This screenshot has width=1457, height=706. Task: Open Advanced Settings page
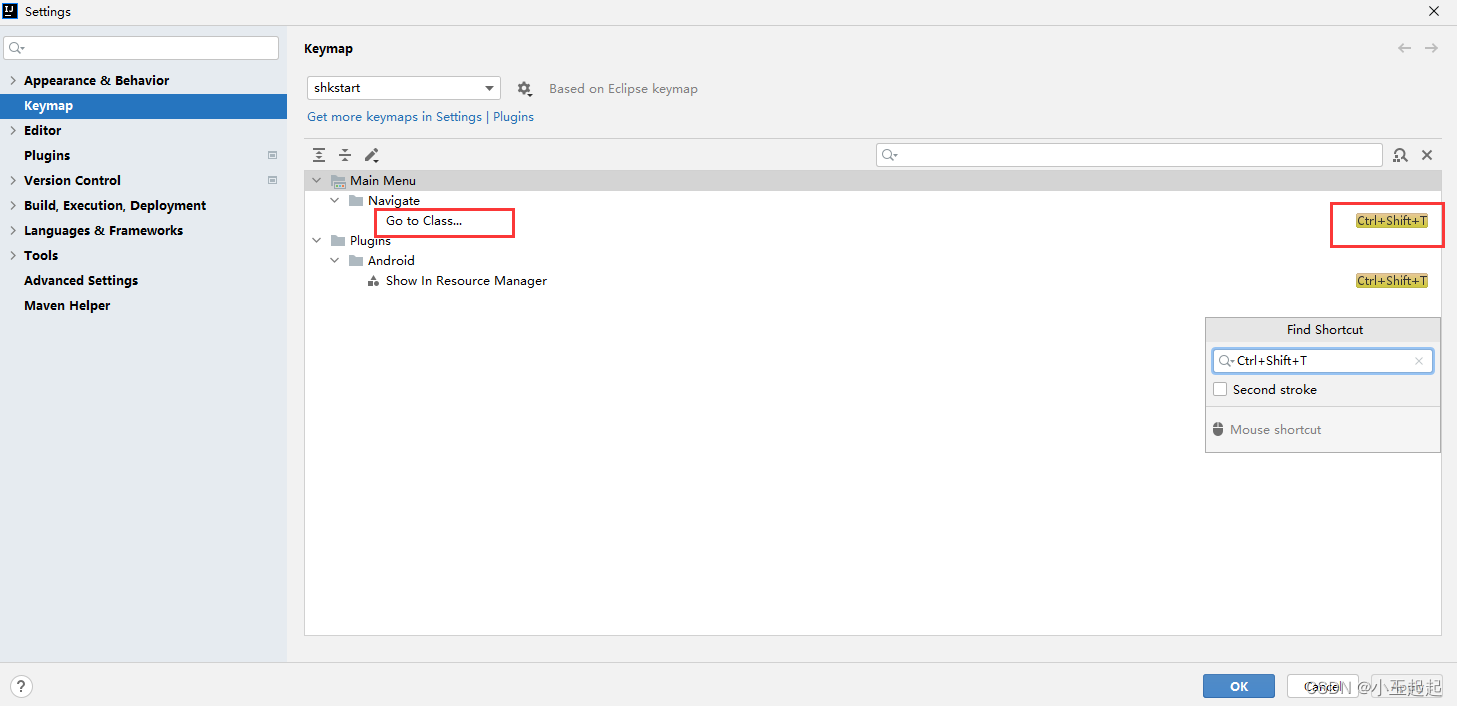coord(81,280)
